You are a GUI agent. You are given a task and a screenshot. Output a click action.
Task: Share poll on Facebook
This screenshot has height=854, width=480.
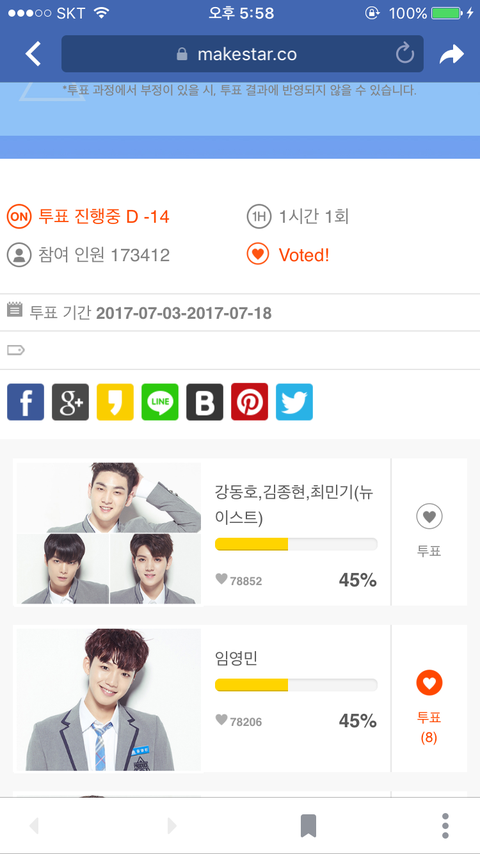coord(26,402)
